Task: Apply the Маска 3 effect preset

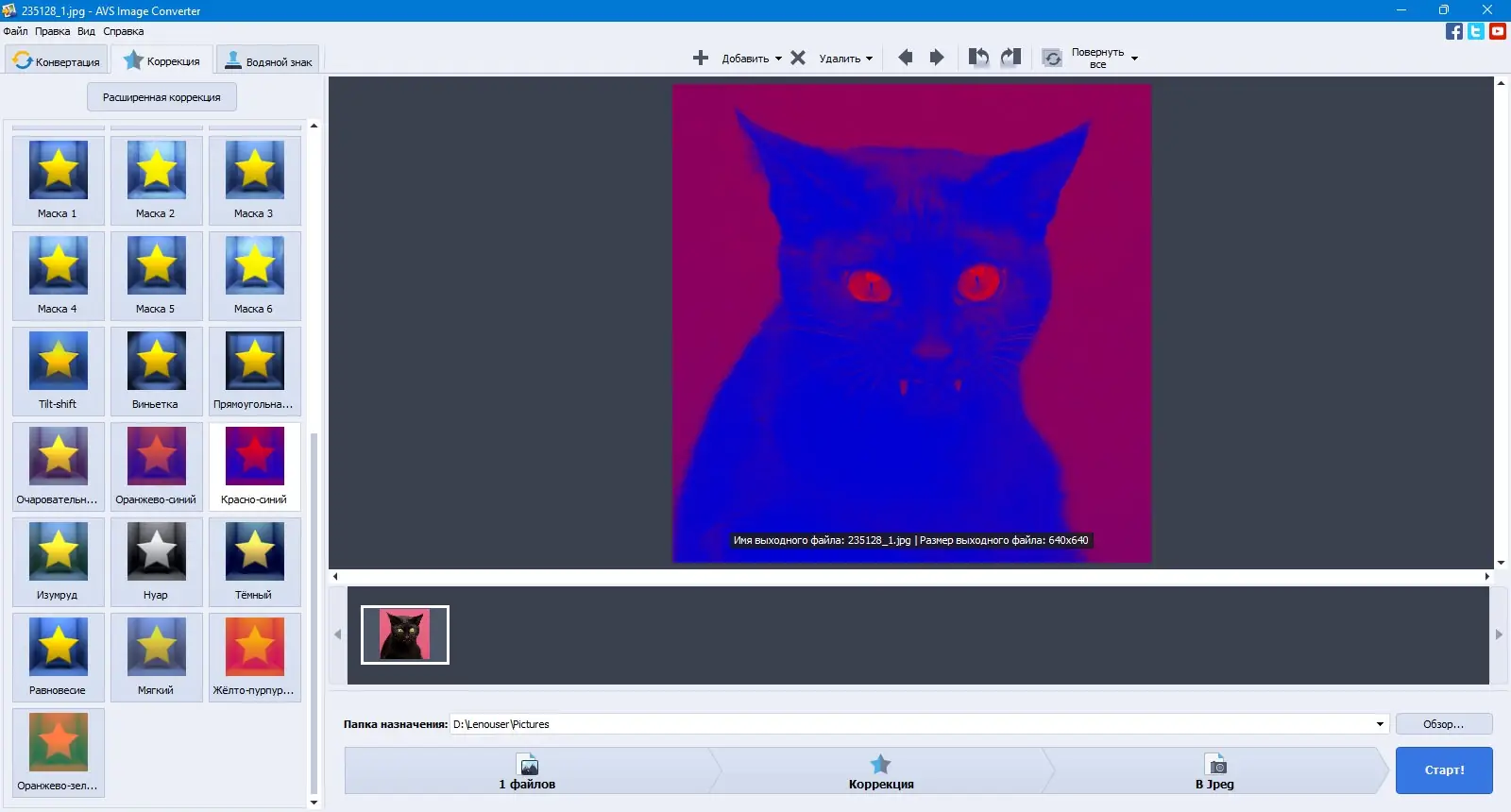Action: click(x=255, y=180)
